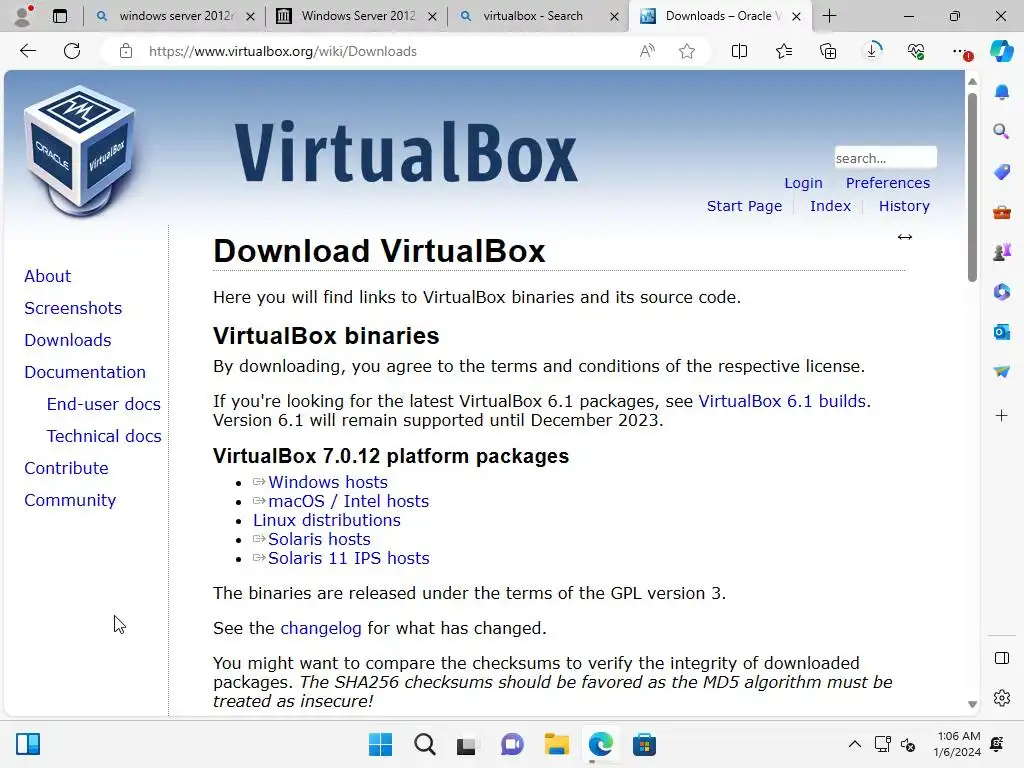Download Windows hosts package

[327, 482]
